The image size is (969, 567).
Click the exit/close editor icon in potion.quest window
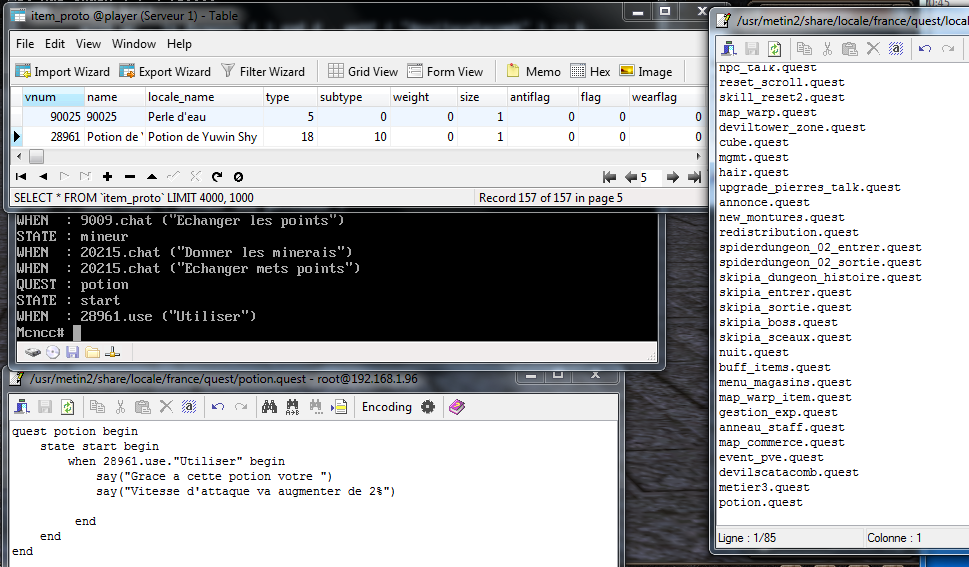[x=22, y=407]
